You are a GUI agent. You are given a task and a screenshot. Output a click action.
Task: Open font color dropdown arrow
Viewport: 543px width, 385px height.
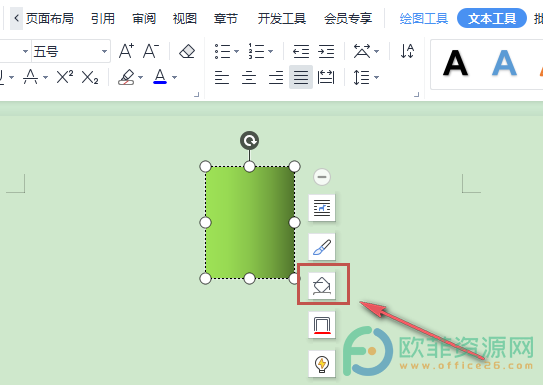pos(175,77)
